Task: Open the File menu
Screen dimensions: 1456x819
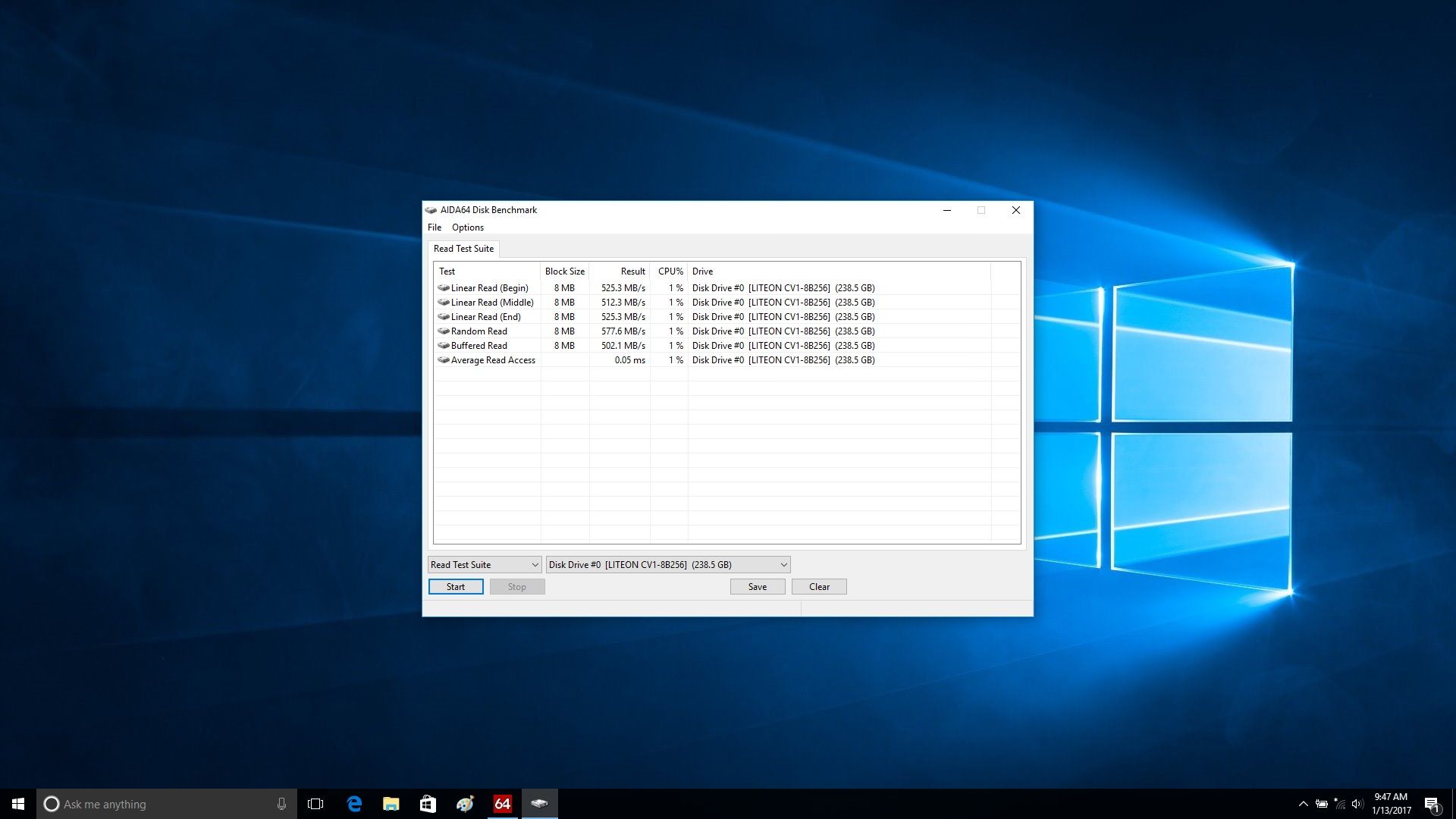Action: point(435,227)
